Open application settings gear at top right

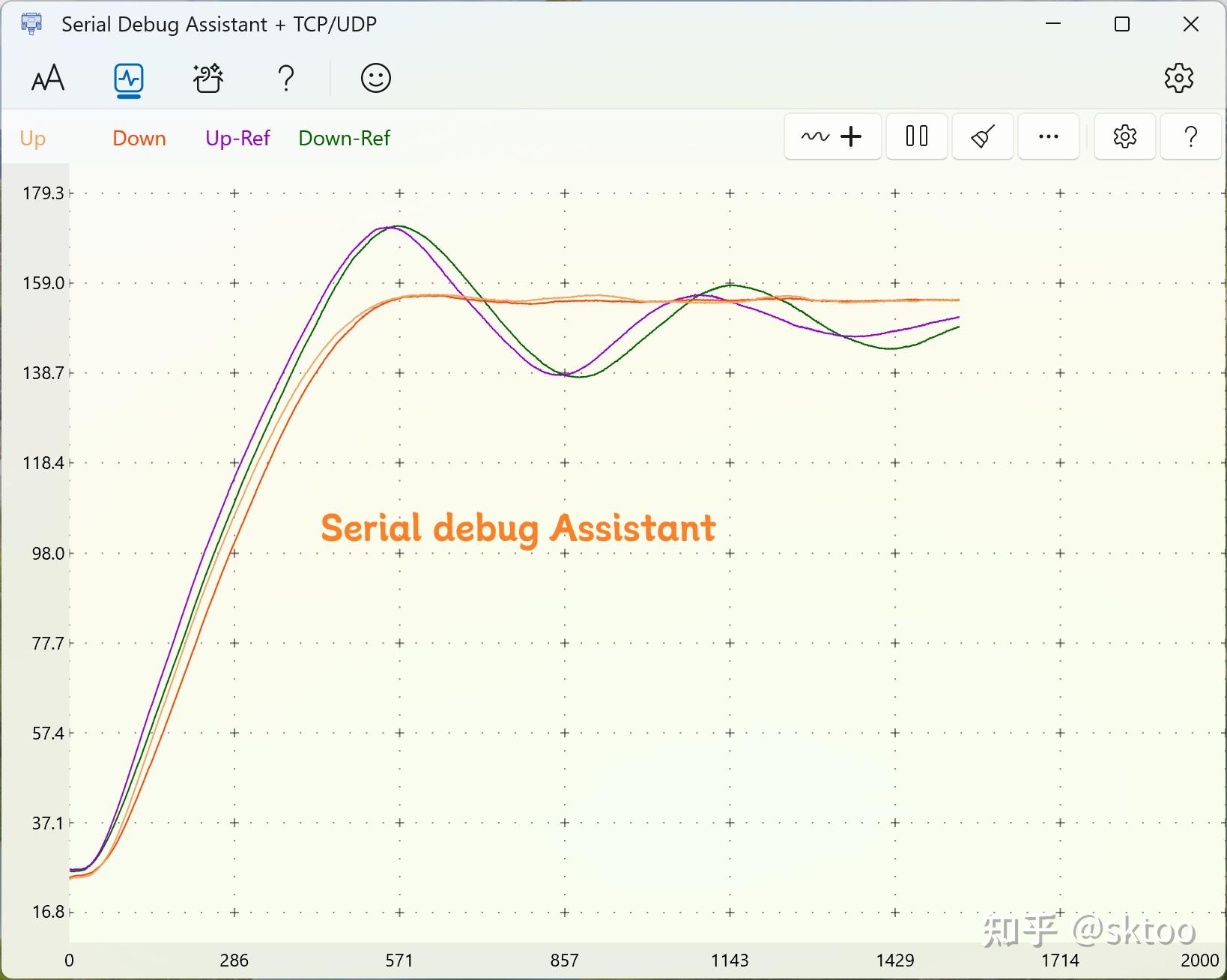point(1179,77)
